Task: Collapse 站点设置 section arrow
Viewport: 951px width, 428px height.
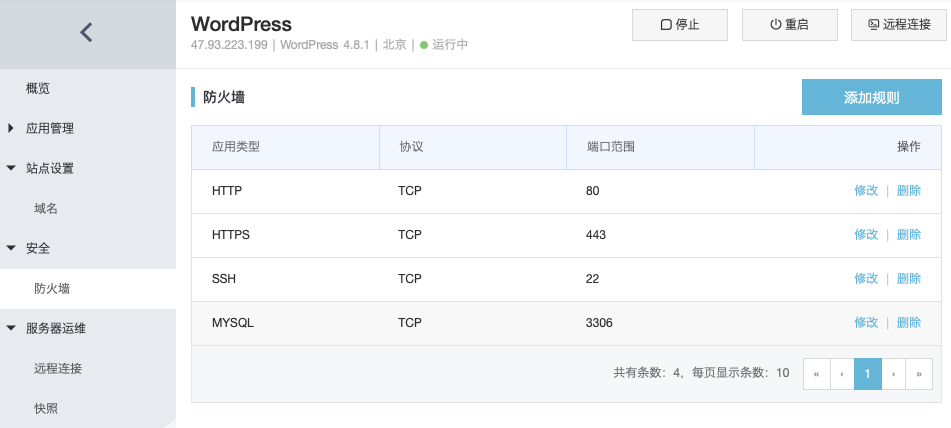Action: click(10, 169)
